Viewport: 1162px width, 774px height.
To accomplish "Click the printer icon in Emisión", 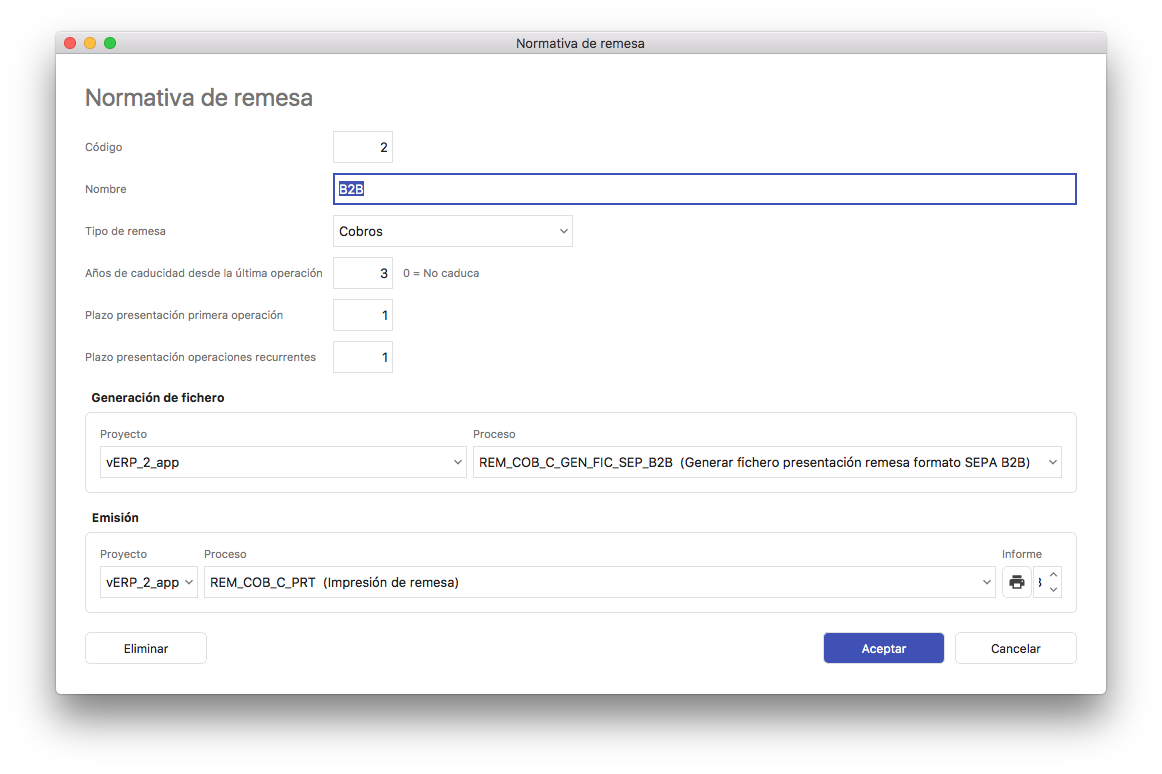I will (x=1016, y=582).
